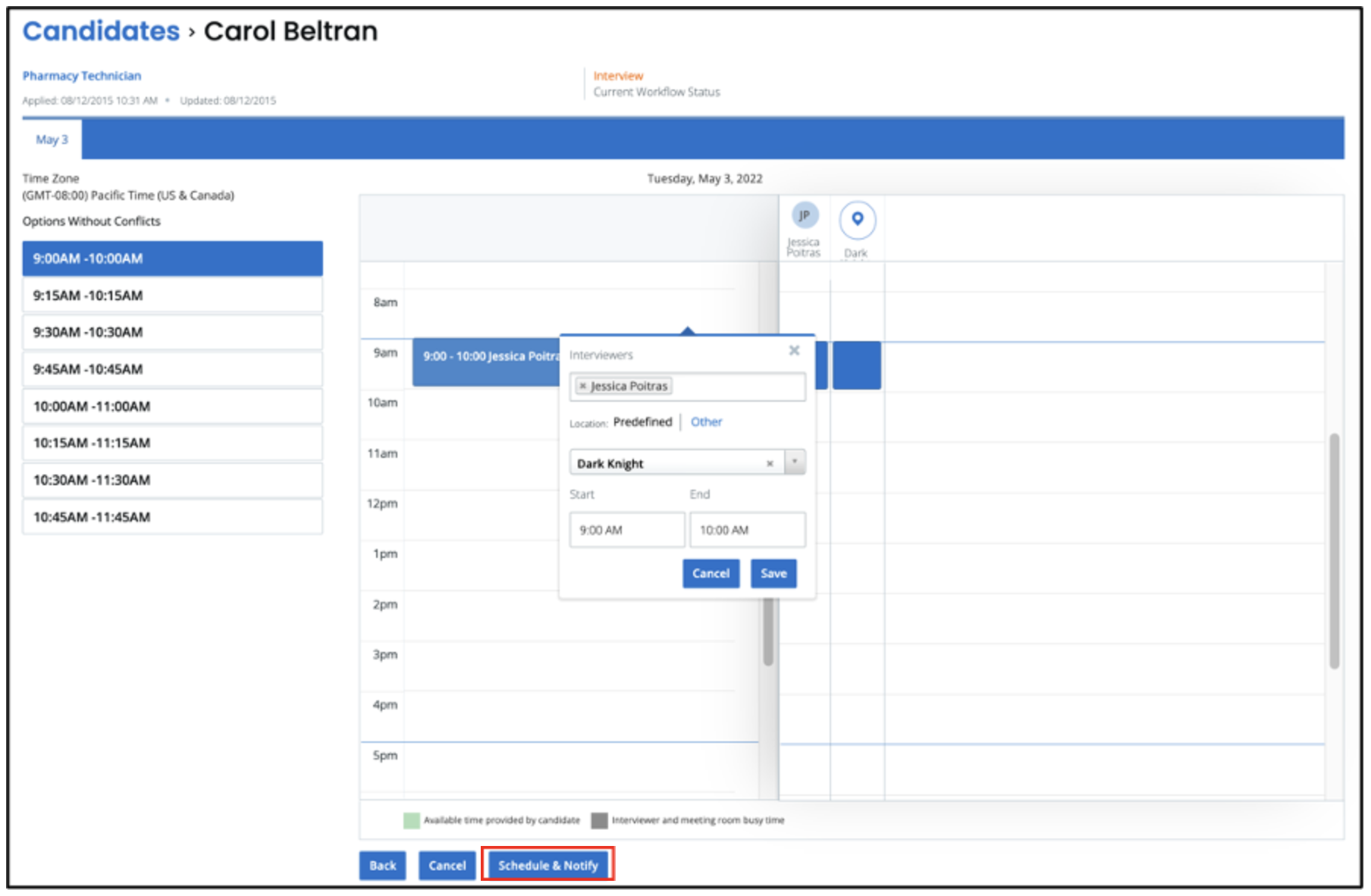1371x896 pixels.
Task: Cancel the interviewers popup
Action: [711, 573]
